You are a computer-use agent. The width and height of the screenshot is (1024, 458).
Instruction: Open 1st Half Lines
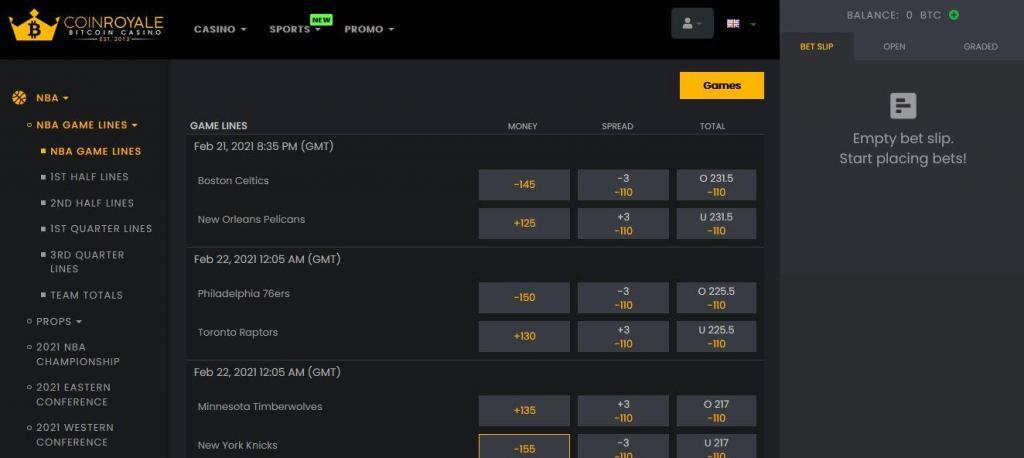pyautogui.click(x=89, y=177)
